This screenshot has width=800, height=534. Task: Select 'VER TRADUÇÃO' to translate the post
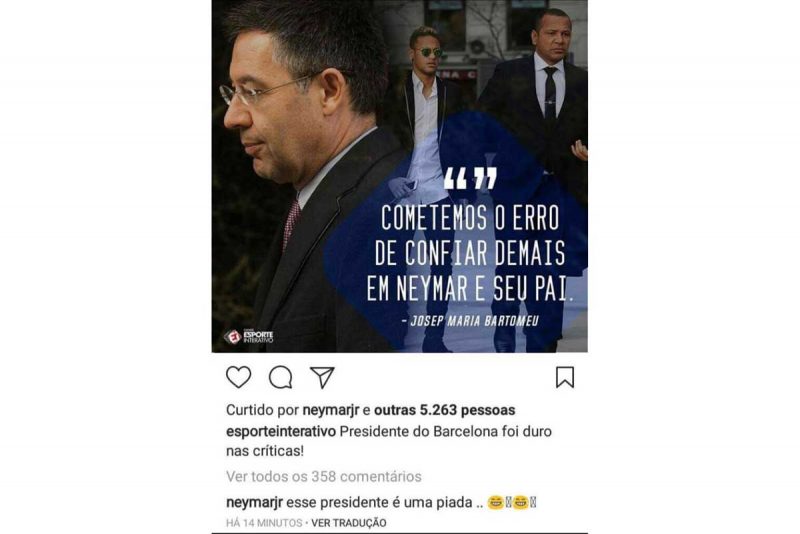click(x=348, y=523)
